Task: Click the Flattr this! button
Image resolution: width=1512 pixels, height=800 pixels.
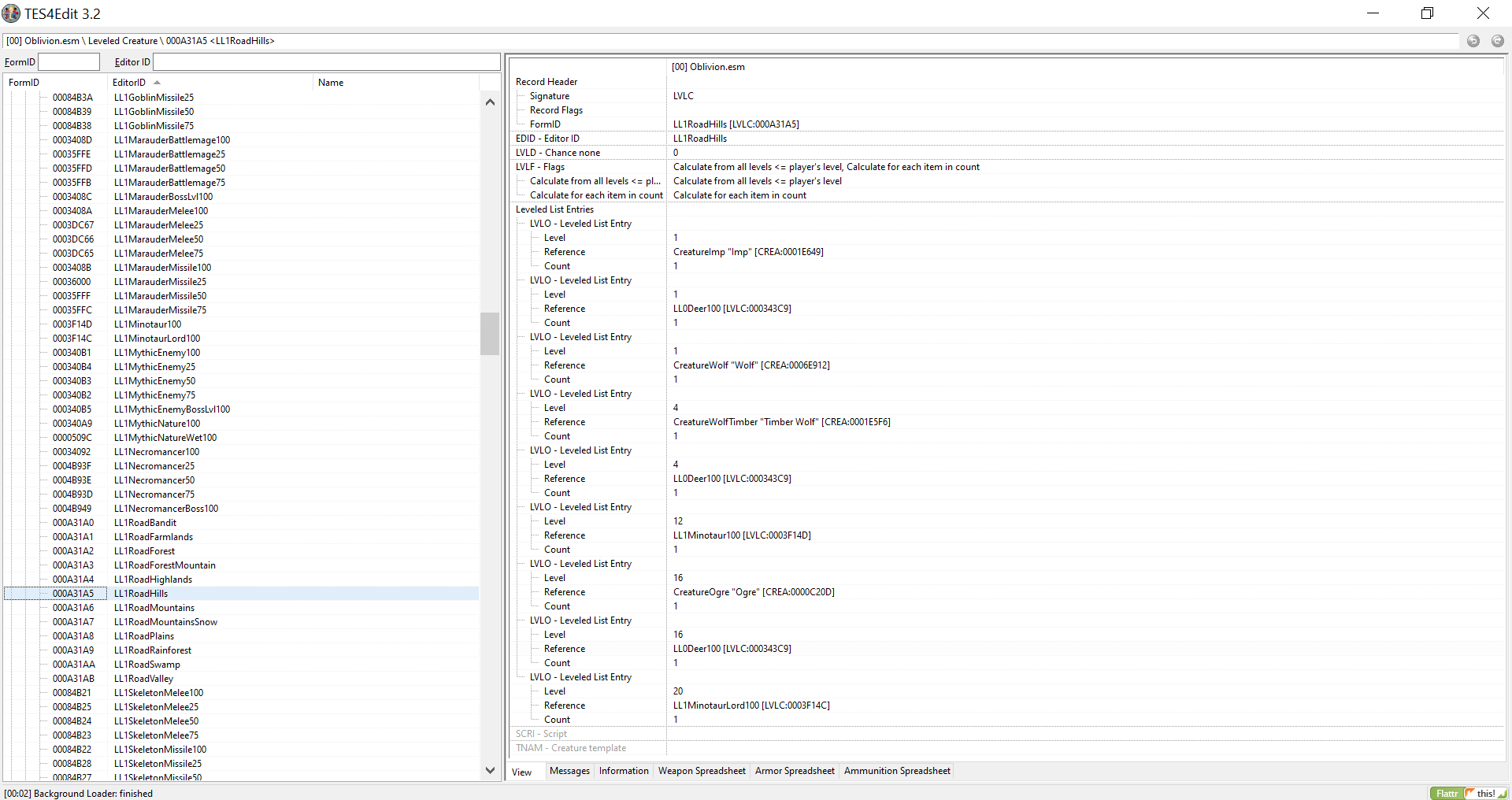Action: click(1469, 793)
